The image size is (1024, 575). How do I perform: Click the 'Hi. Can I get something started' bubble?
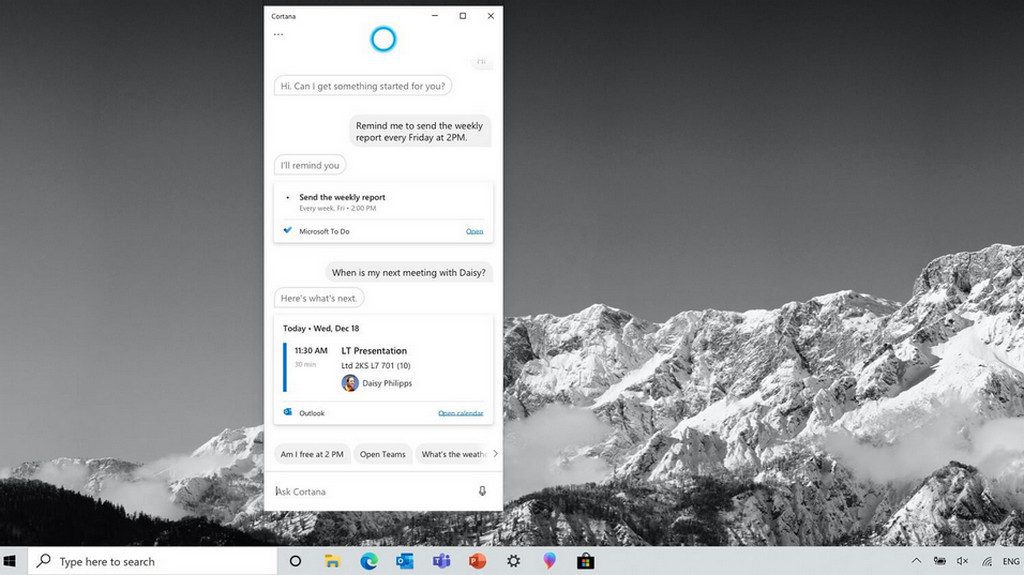click(363, 86)
